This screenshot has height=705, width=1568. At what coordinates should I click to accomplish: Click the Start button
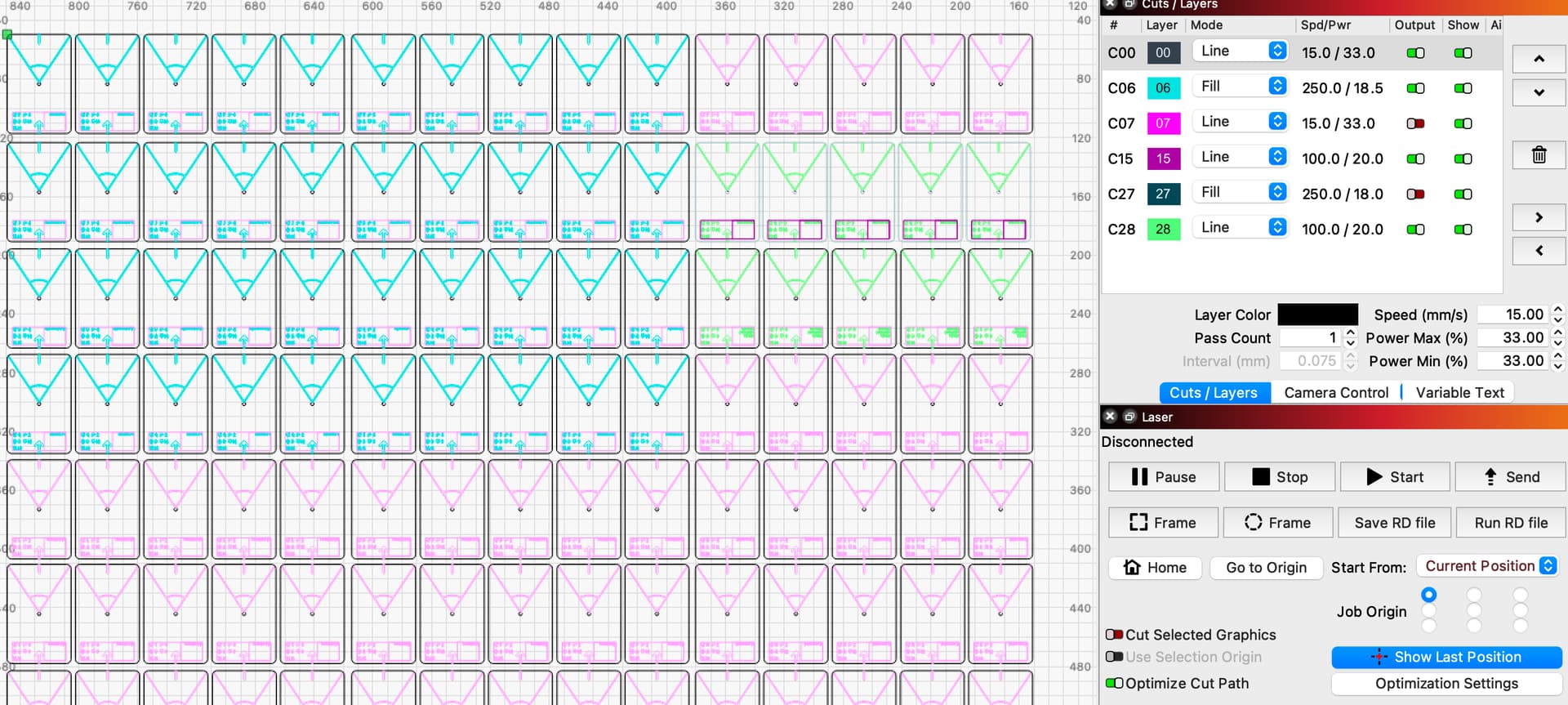point(1395,477)
